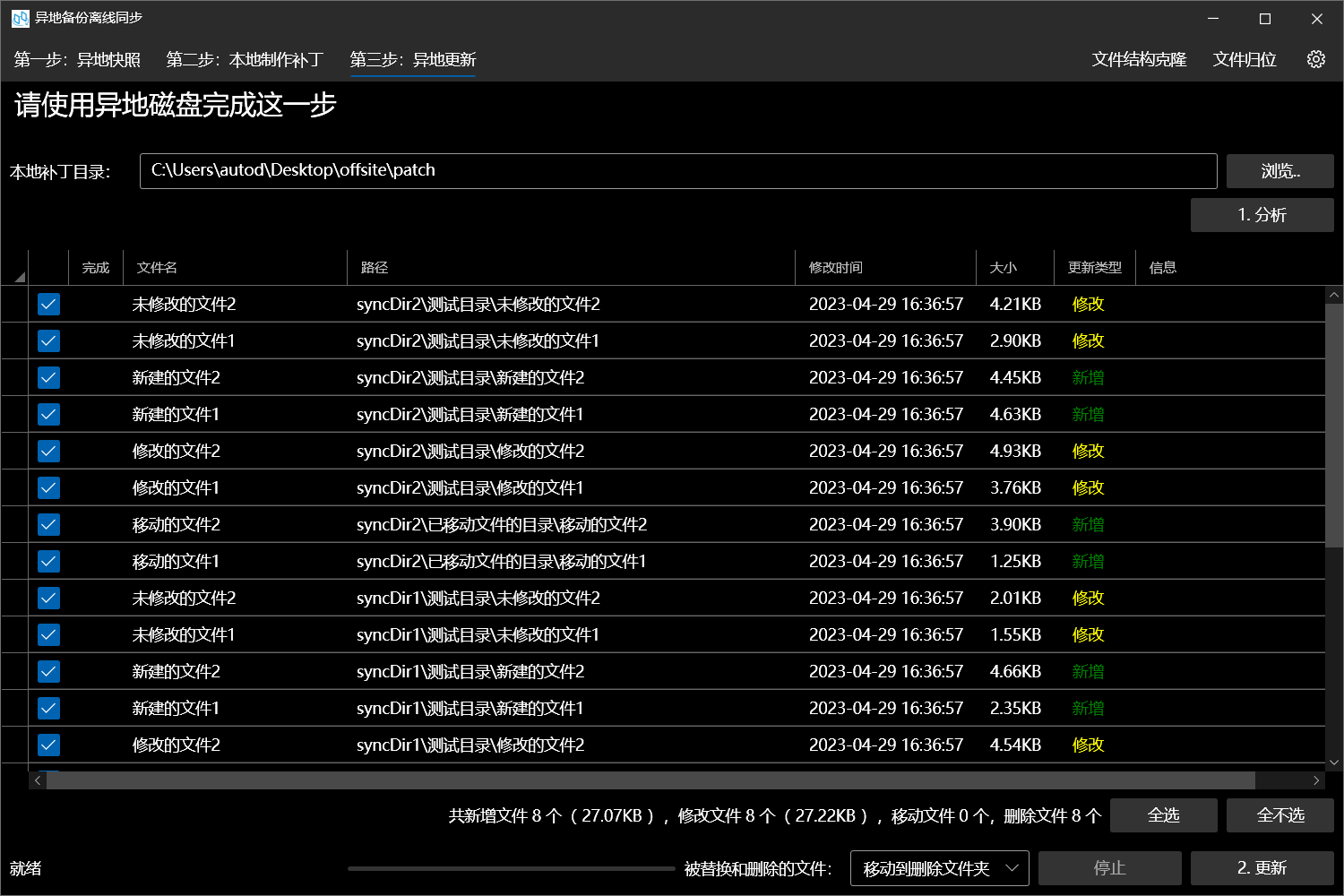Toggle checkbox for syncDir1\测试目录\新建的文件1

[49, 709]
